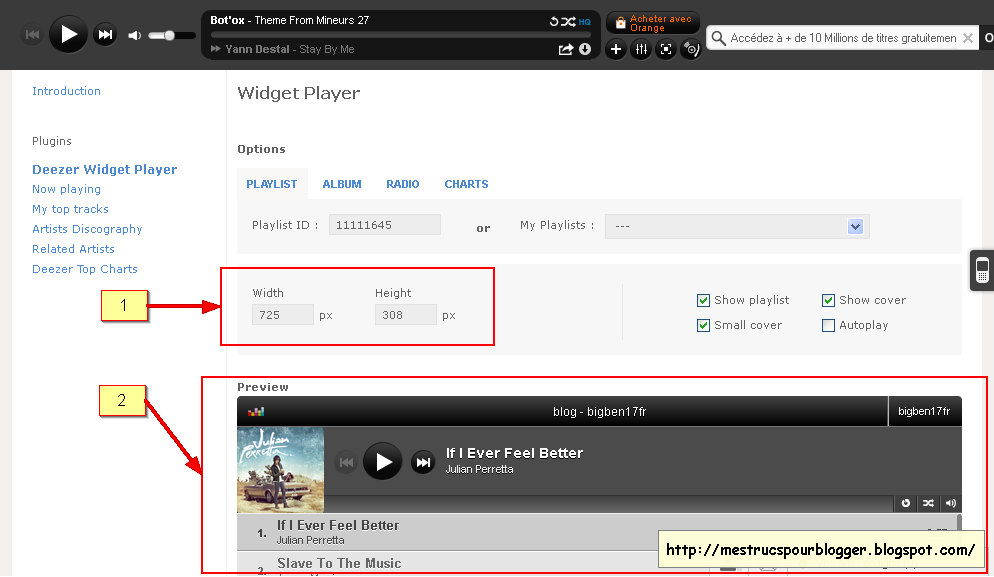Image resolution: width=994 pixels, height=577 pixels.
Task: Open the My Playlists dropdown
Action: (x=737, y=226)
